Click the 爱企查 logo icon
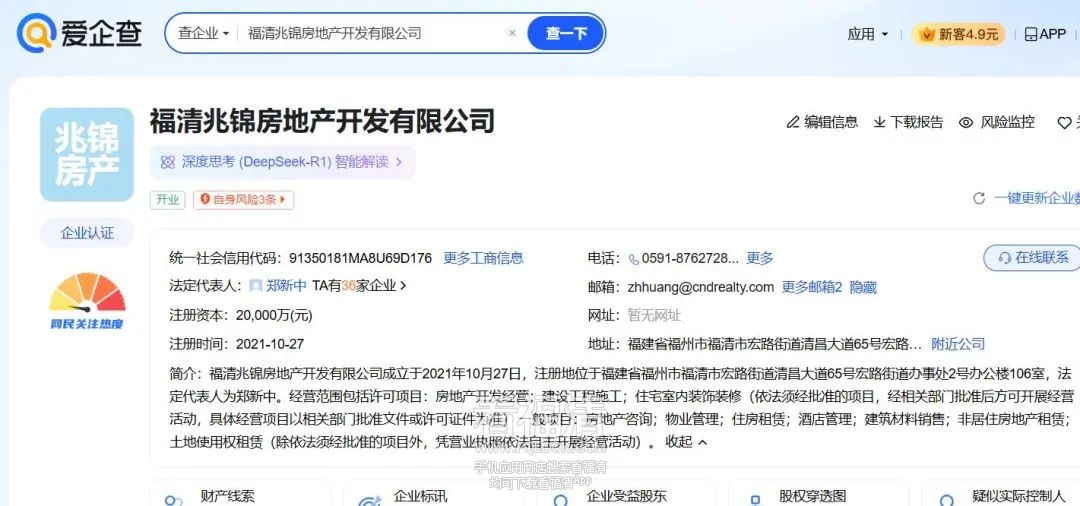Viewport: 1080px width, 506px height. click(x=34, y=33)
